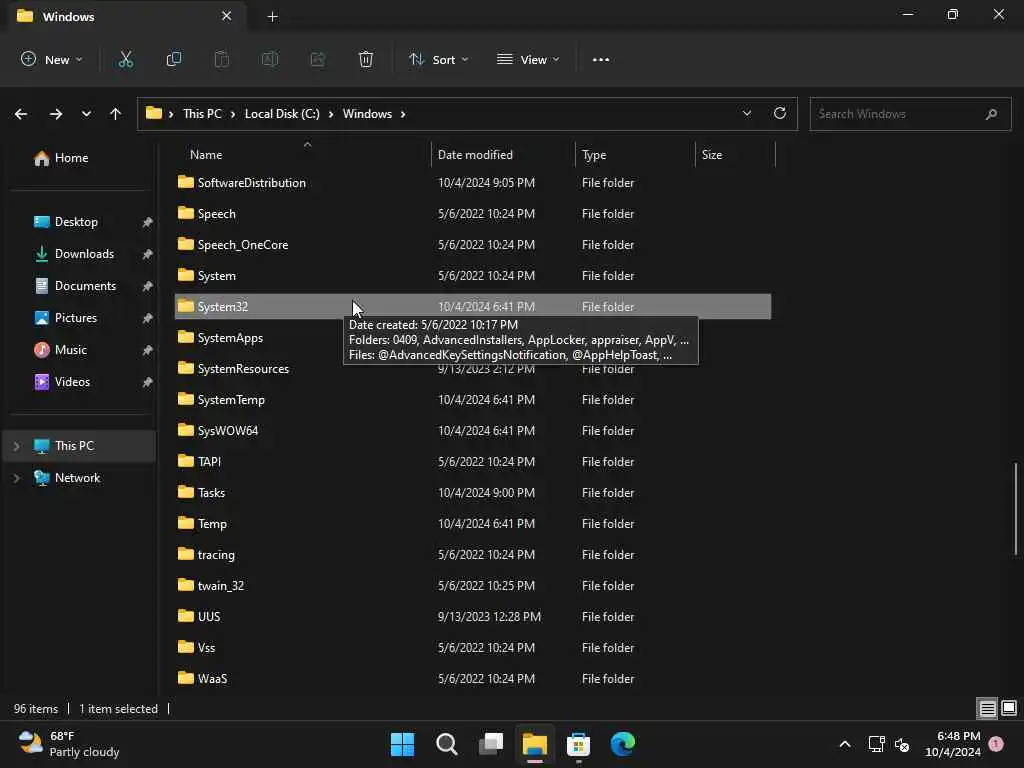
Task: Click the network icon in system tray
Action: (876, 744)
